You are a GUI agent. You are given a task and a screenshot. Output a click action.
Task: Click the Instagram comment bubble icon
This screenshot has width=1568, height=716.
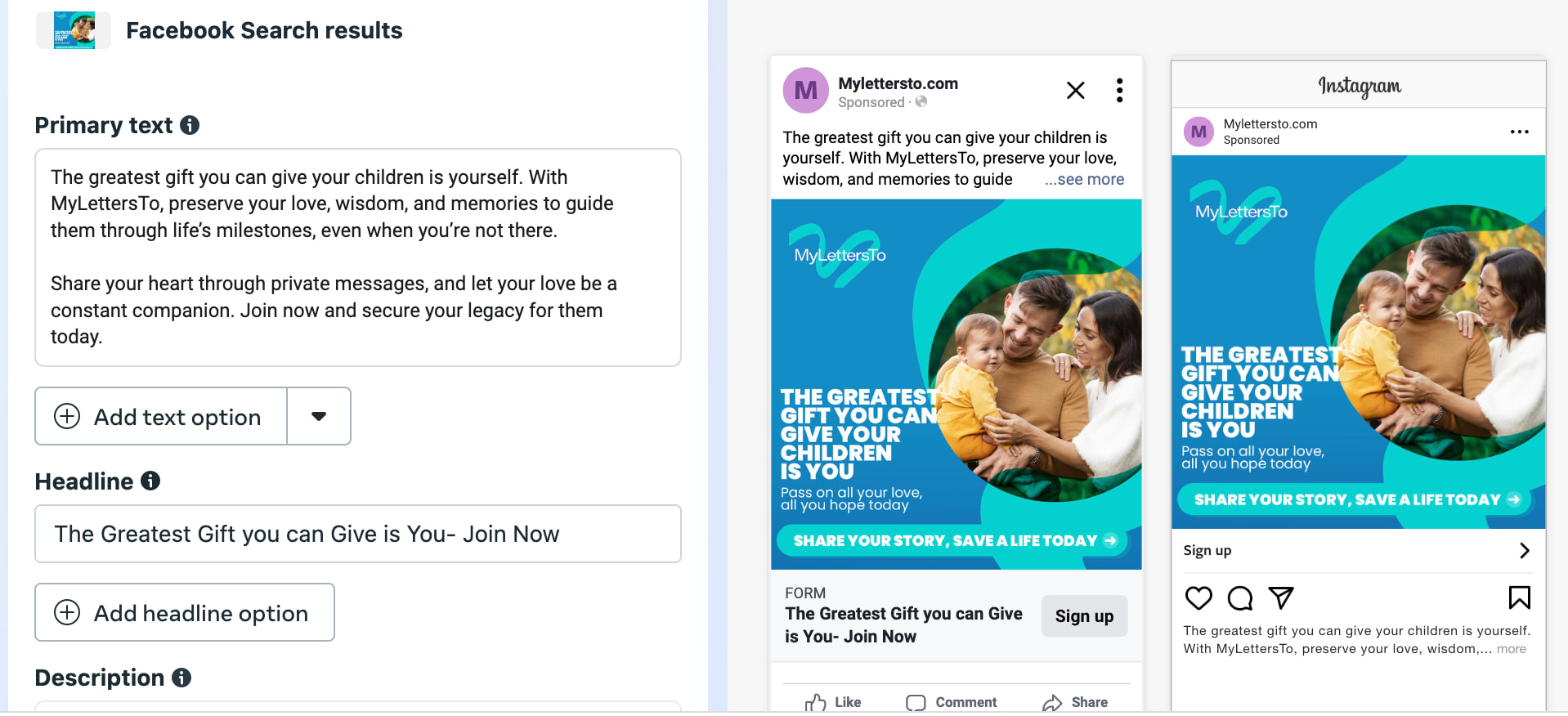click(1239, 598)
